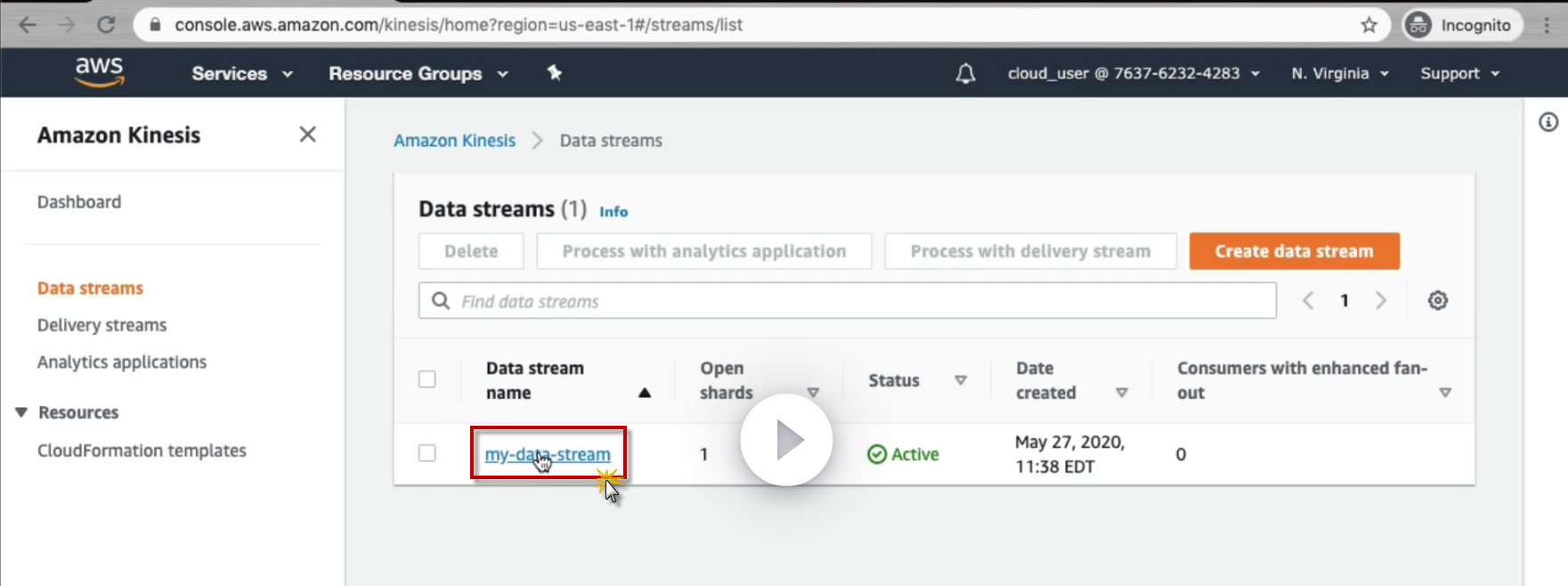Check the my-data-stream row checkbox
Screen dimensions: 1568x586
tap(427, 453)
